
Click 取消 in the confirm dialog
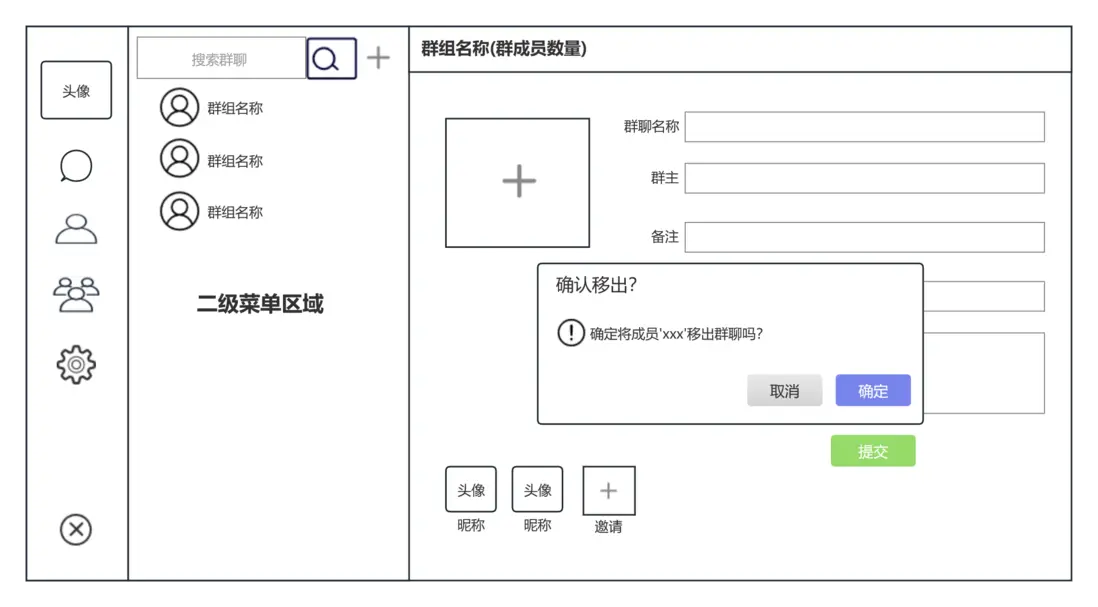[784, 391]
